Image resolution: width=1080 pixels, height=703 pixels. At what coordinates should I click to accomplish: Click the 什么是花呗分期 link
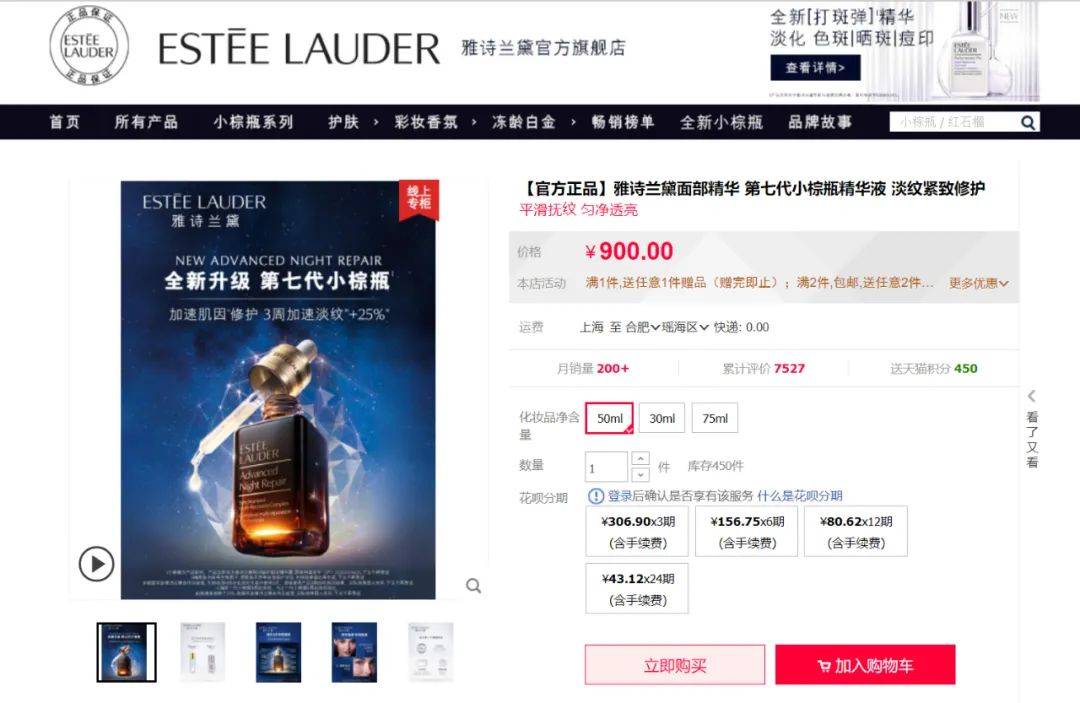pyautogui.click(x=800, y=496)
